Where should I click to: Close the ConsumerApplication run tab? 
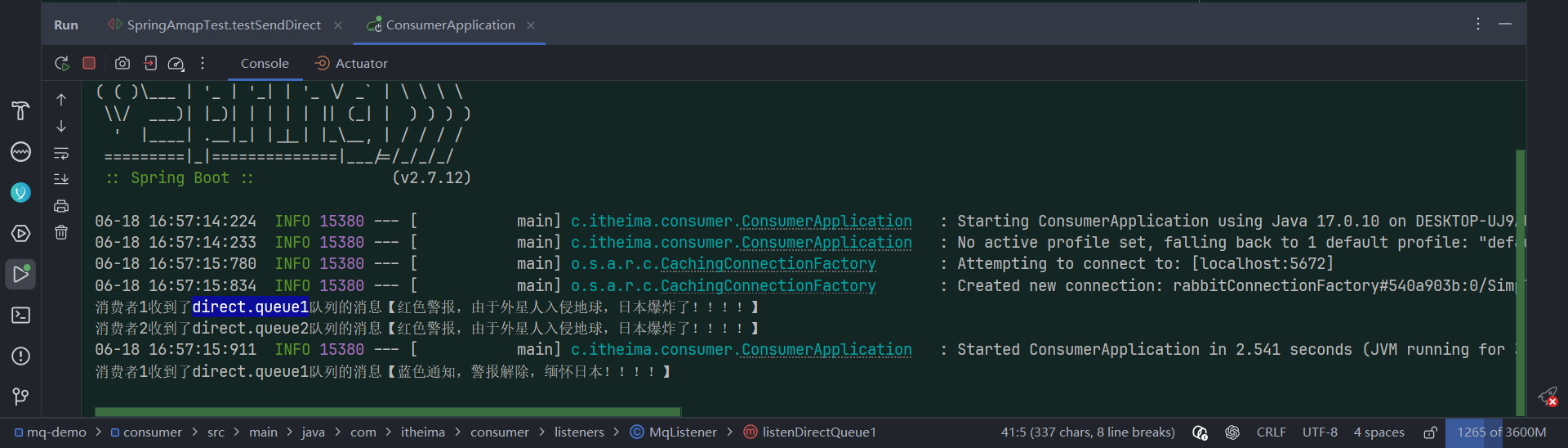[531, 25]
